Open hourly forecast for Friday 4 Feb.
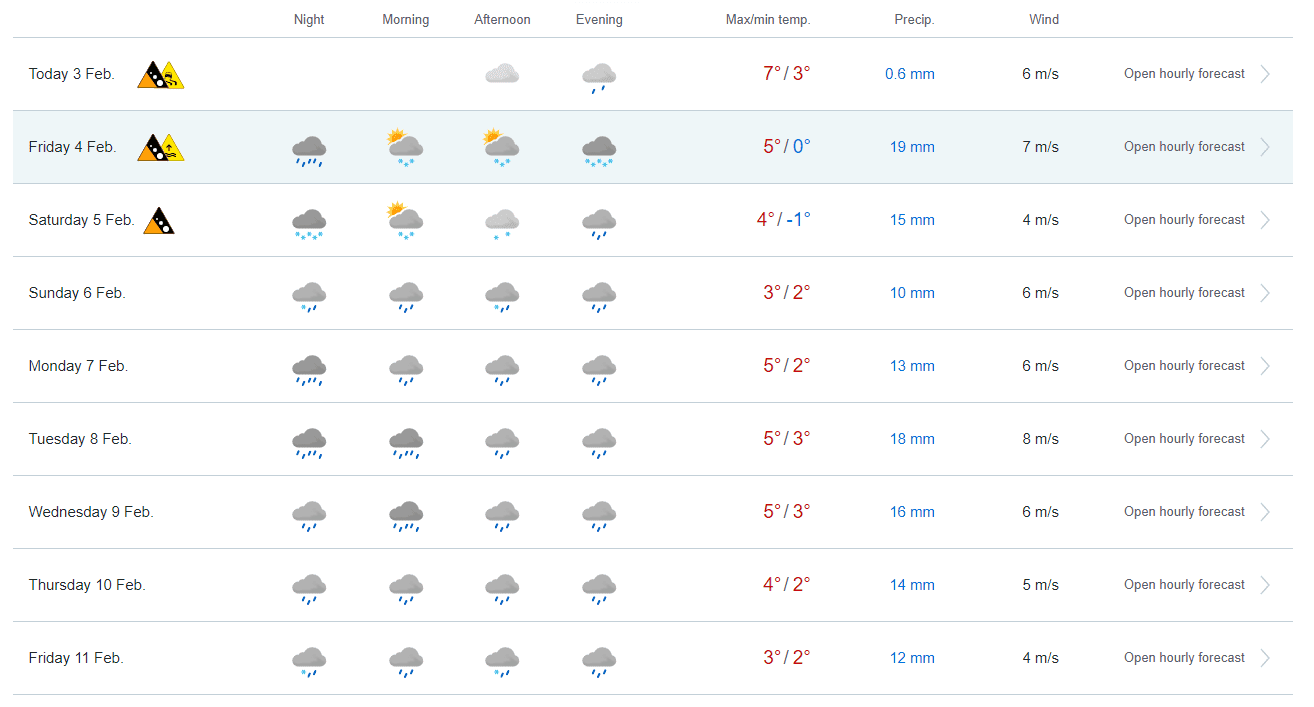 click(x=1184, y=147)
